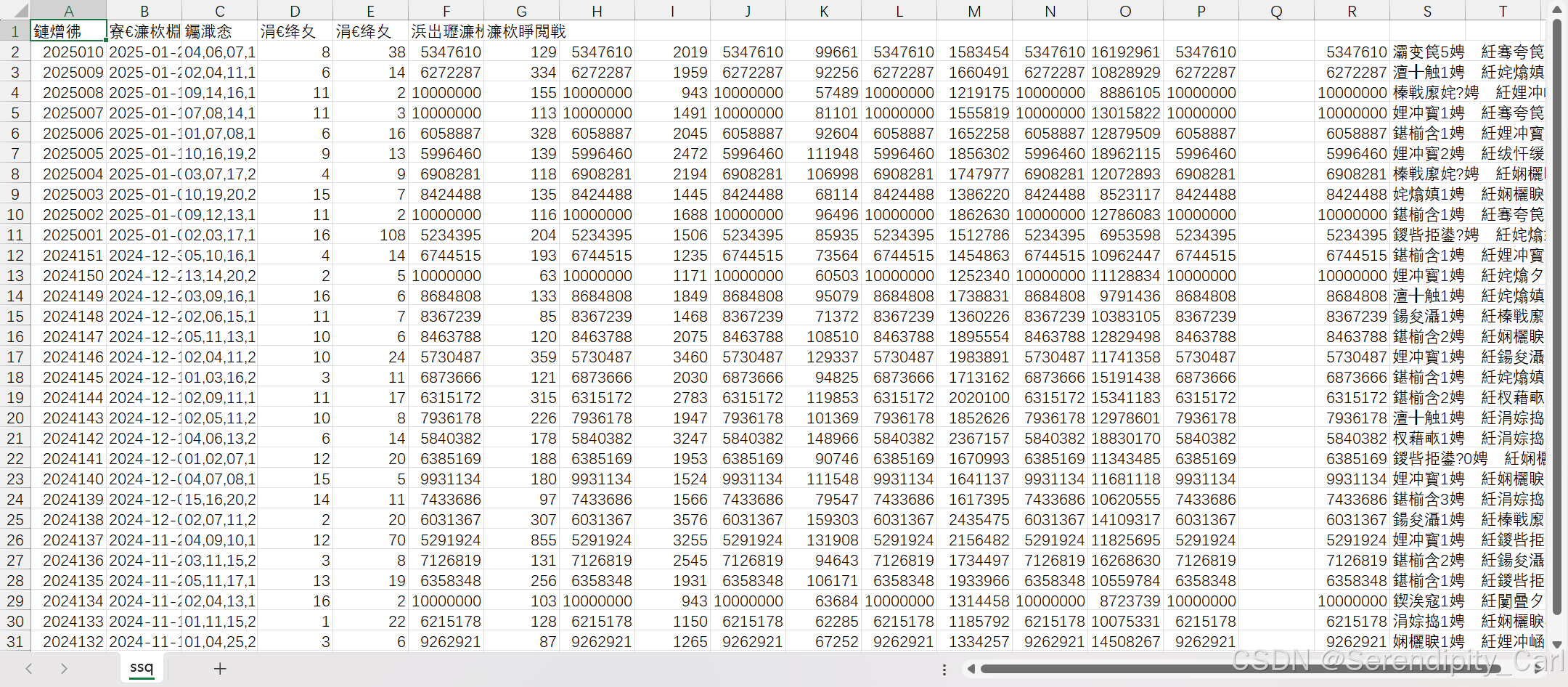This screenshot has height=687, width=1568.
Task: Select row 26 header
Action: click(15, 540)
